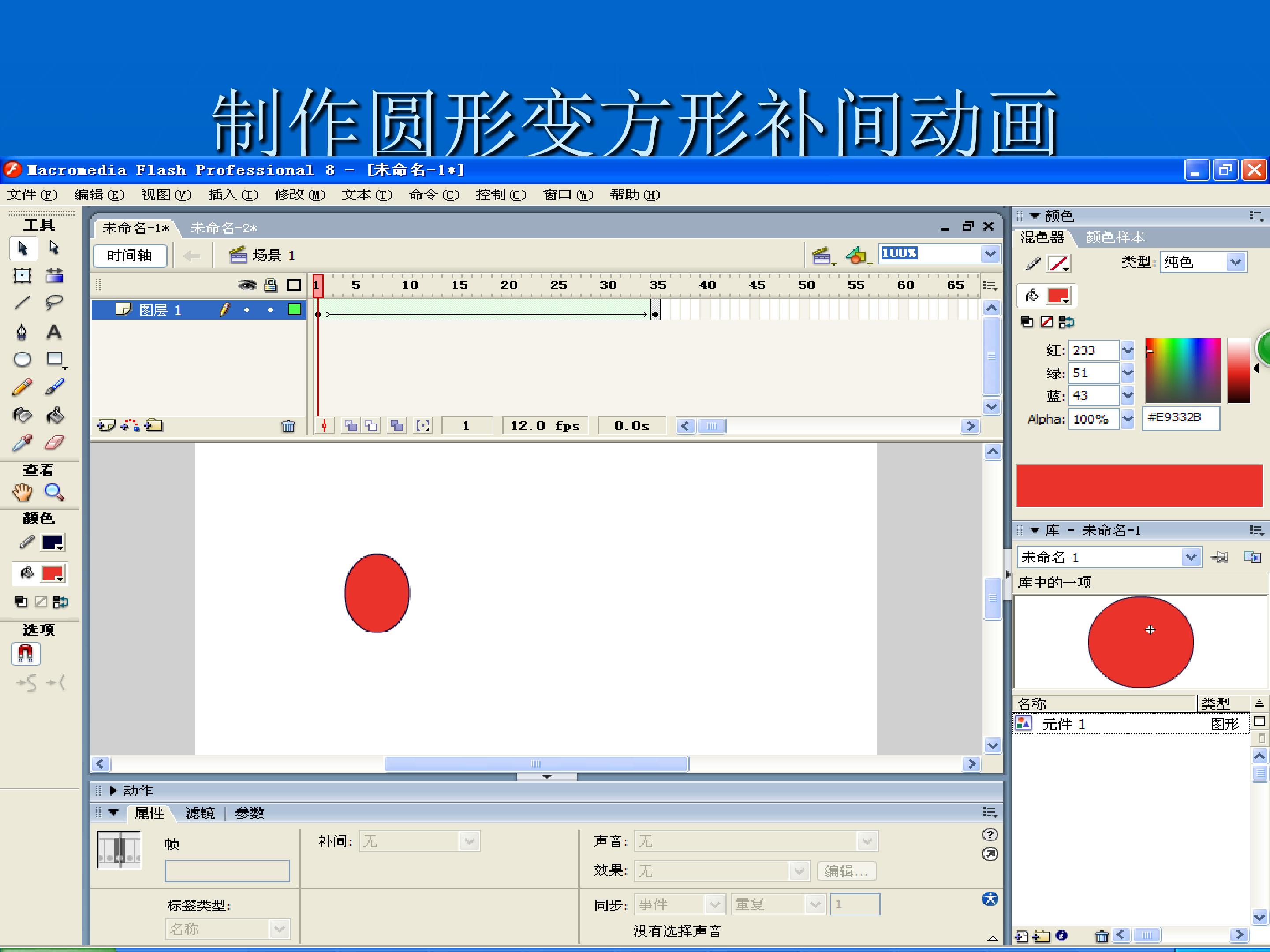Toggle green outline box of 图层 1
1270x952 pixels.
tap(295, 310)
